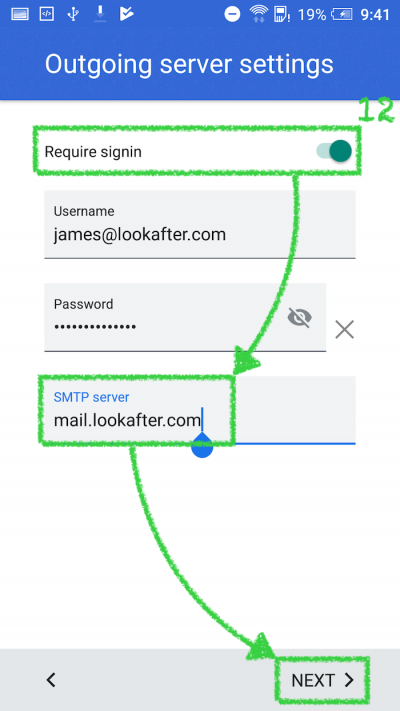Viewport: 400px width, 711px height.
Task: Tap the battery charging icon
Action: click(x=342, y=15)
